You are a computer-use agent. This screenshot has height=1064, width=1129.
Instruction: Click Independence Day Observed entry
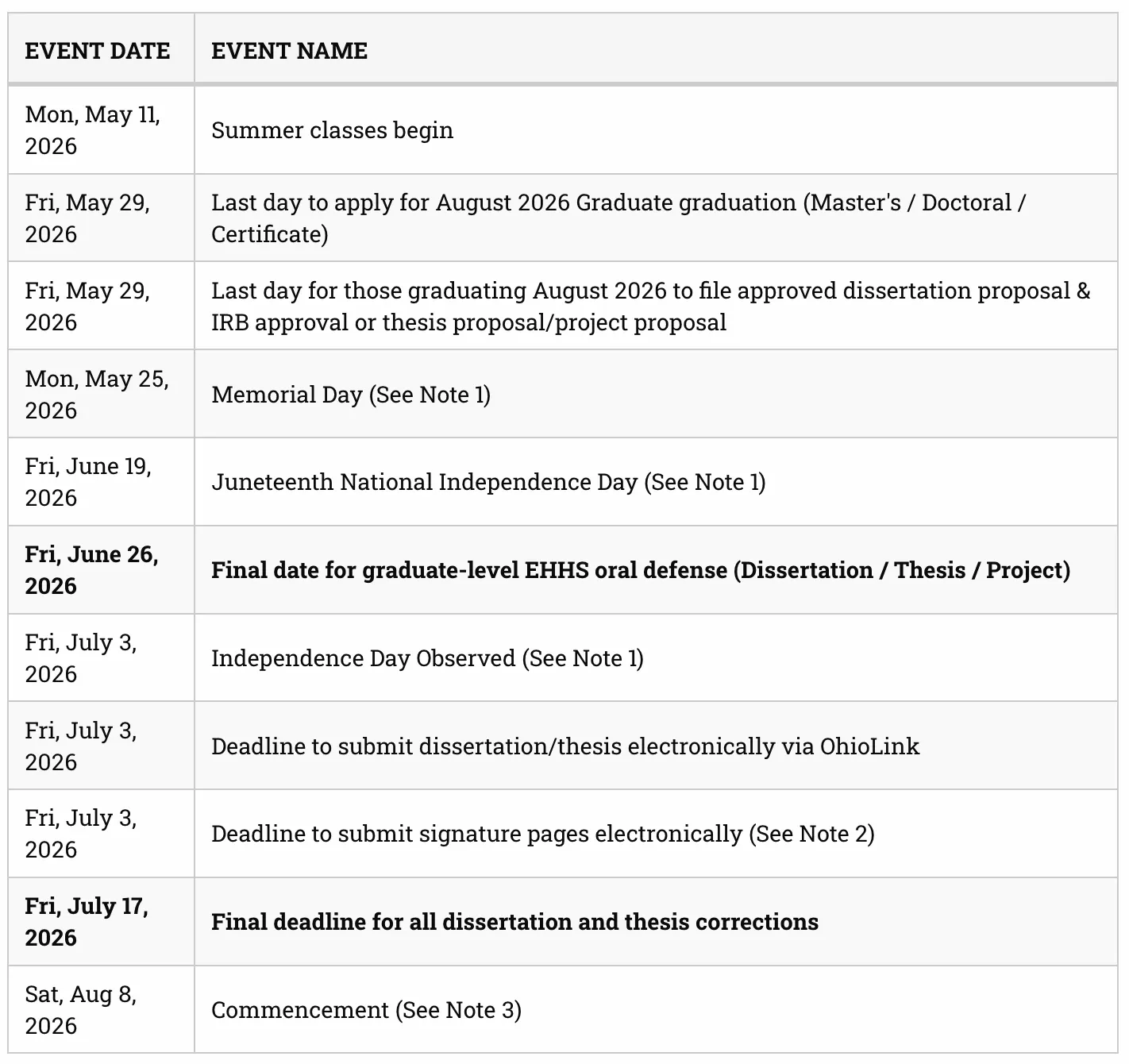click(x=427, y=658)
